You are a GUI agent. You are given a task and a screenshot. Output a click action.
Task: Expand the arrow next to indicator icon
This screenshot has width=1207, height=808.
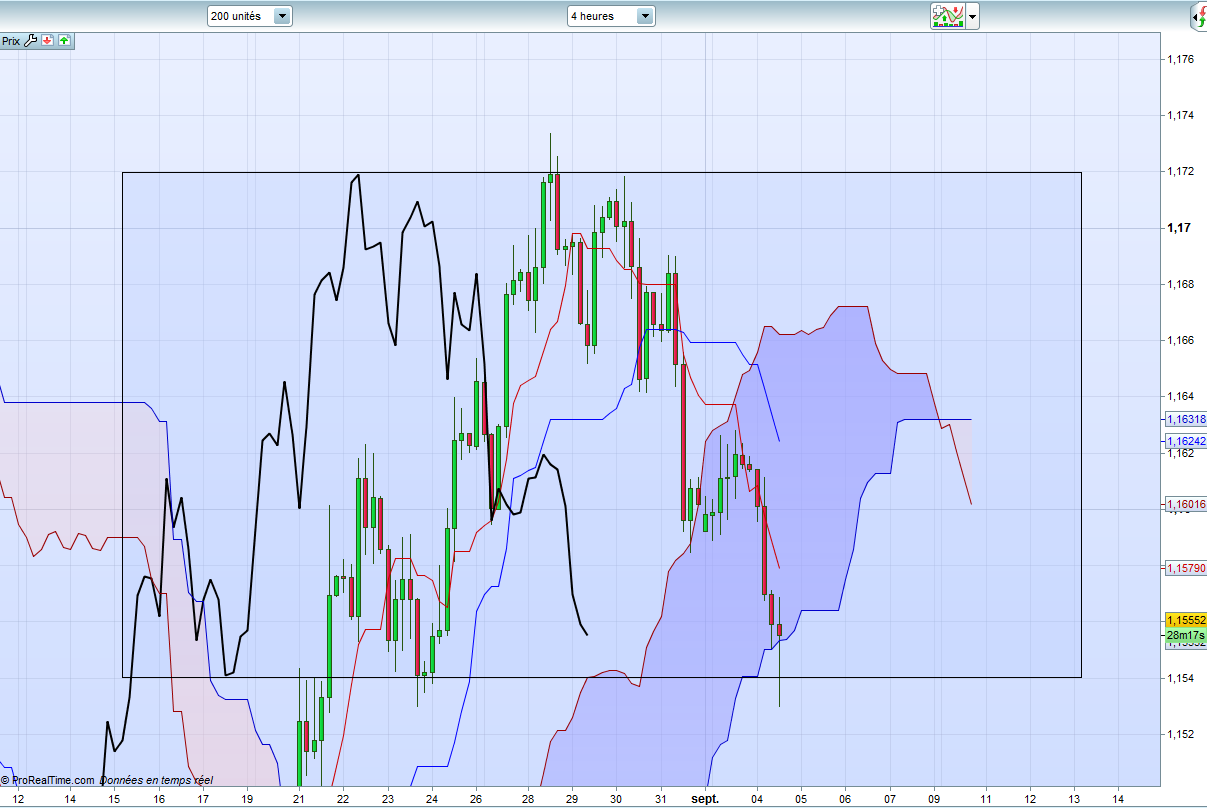[x=972, y=16]
